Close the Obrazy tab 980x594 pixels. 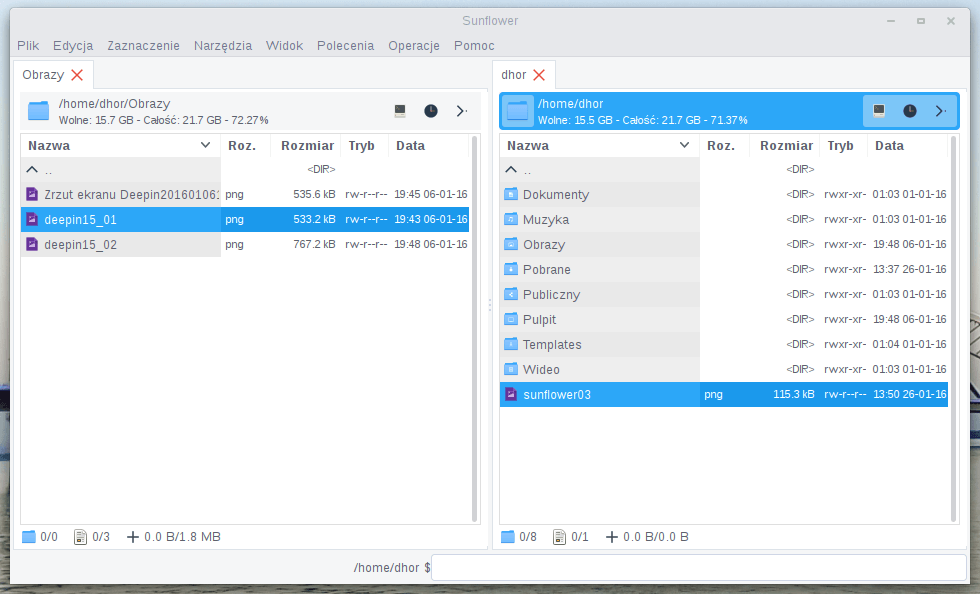point(77,75)
